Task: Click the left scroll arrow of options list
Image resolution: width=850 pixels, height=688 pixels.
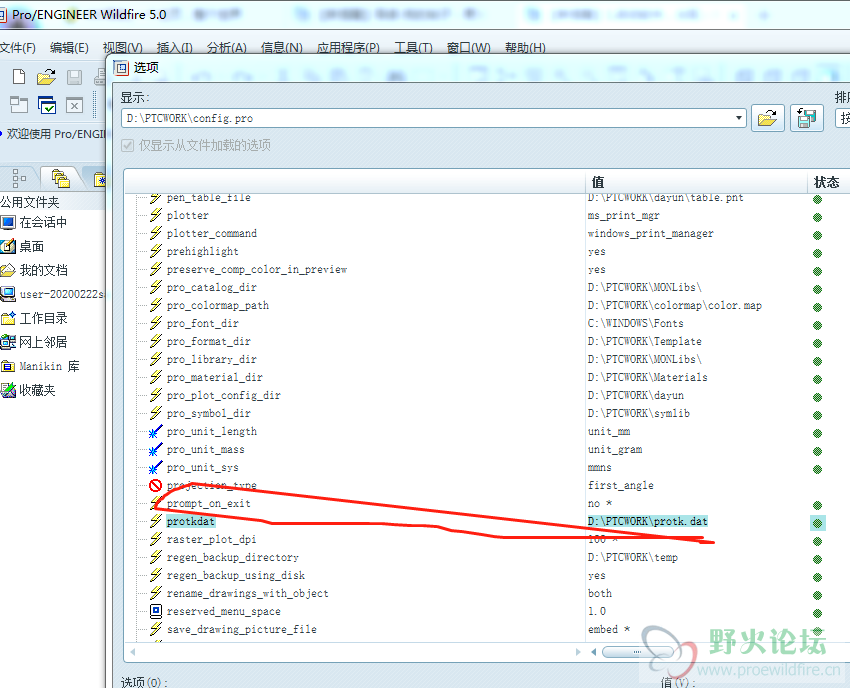Action: 133,652
